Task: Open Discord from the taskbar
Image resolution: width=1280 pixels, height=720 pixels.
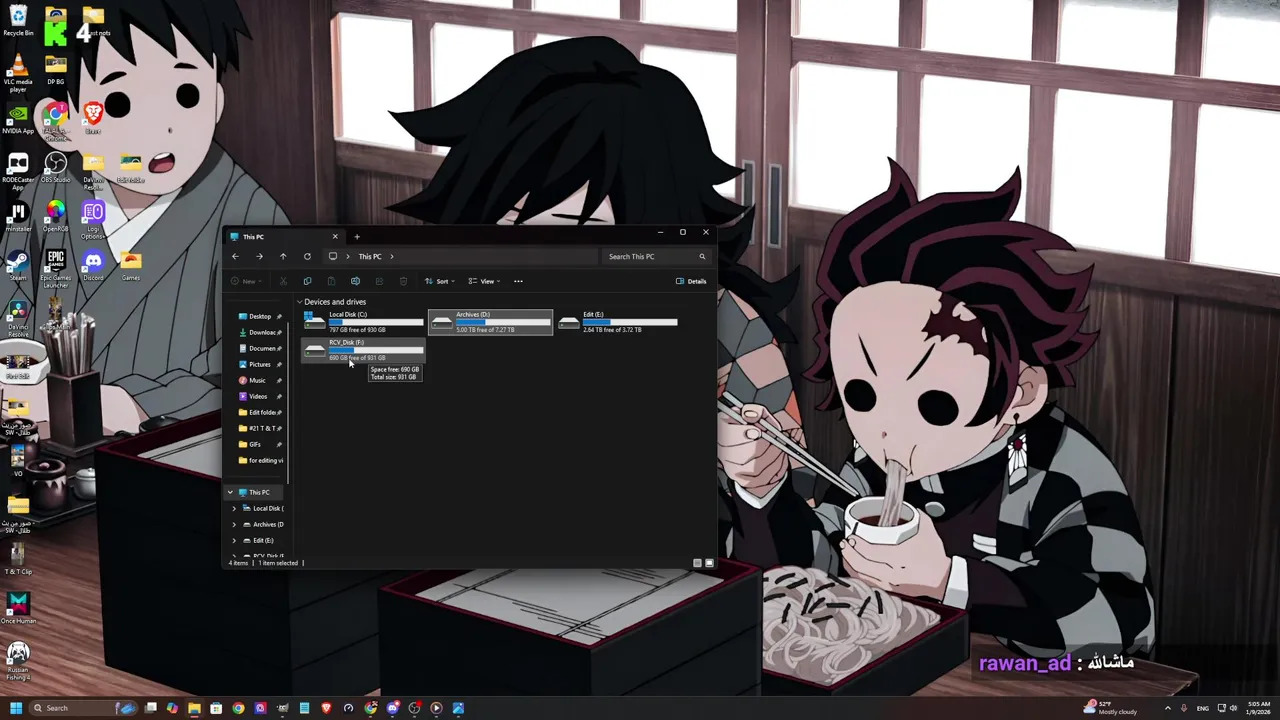Action: pos(393,708)
